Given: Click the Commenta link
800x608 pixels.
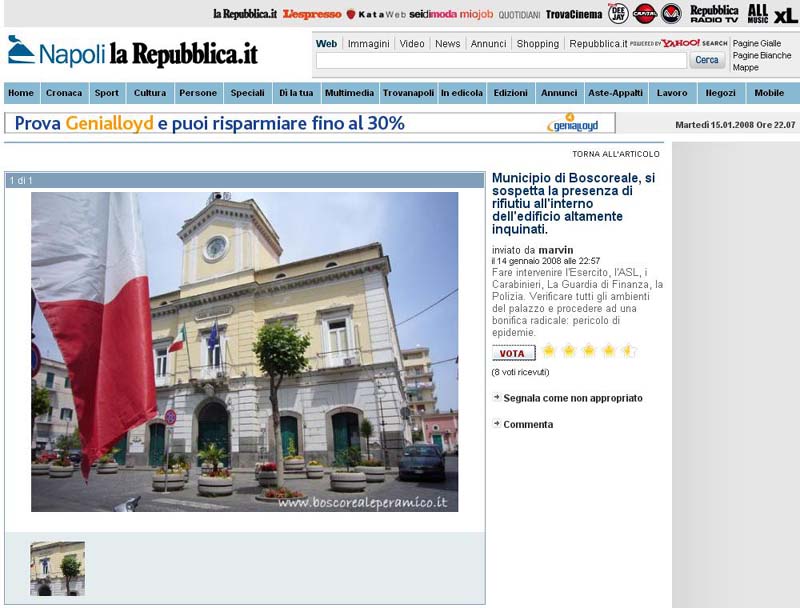Looking at the screenshot, I should click(528, 424).
